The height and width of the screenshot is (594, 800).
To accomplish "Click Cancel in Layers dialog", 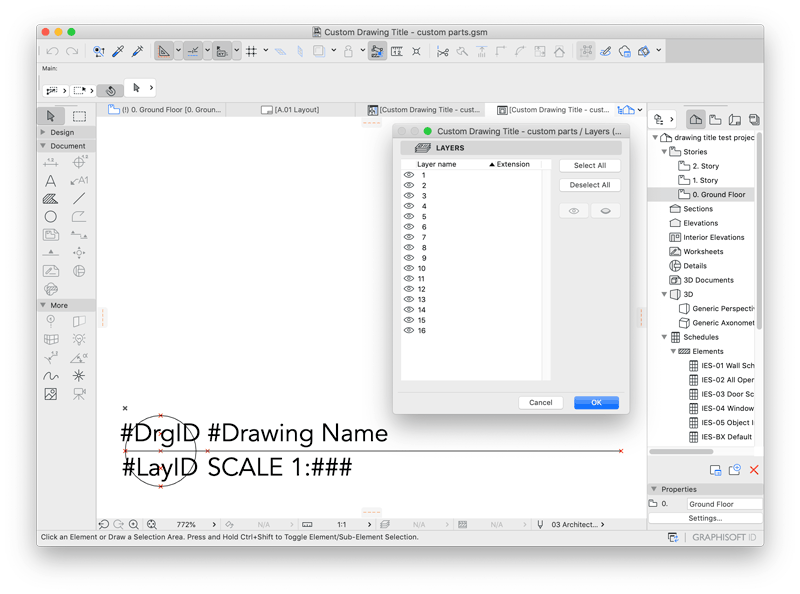I will (541, 403).
